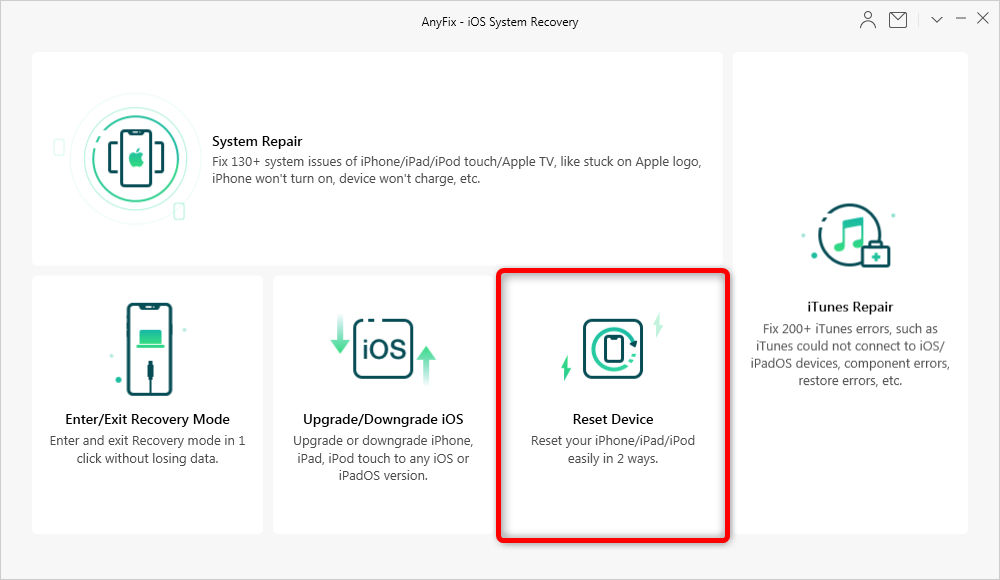Open Upgrade/Downgrade iOS title
The image size is (1000, 580).
[x=383, y=419]
